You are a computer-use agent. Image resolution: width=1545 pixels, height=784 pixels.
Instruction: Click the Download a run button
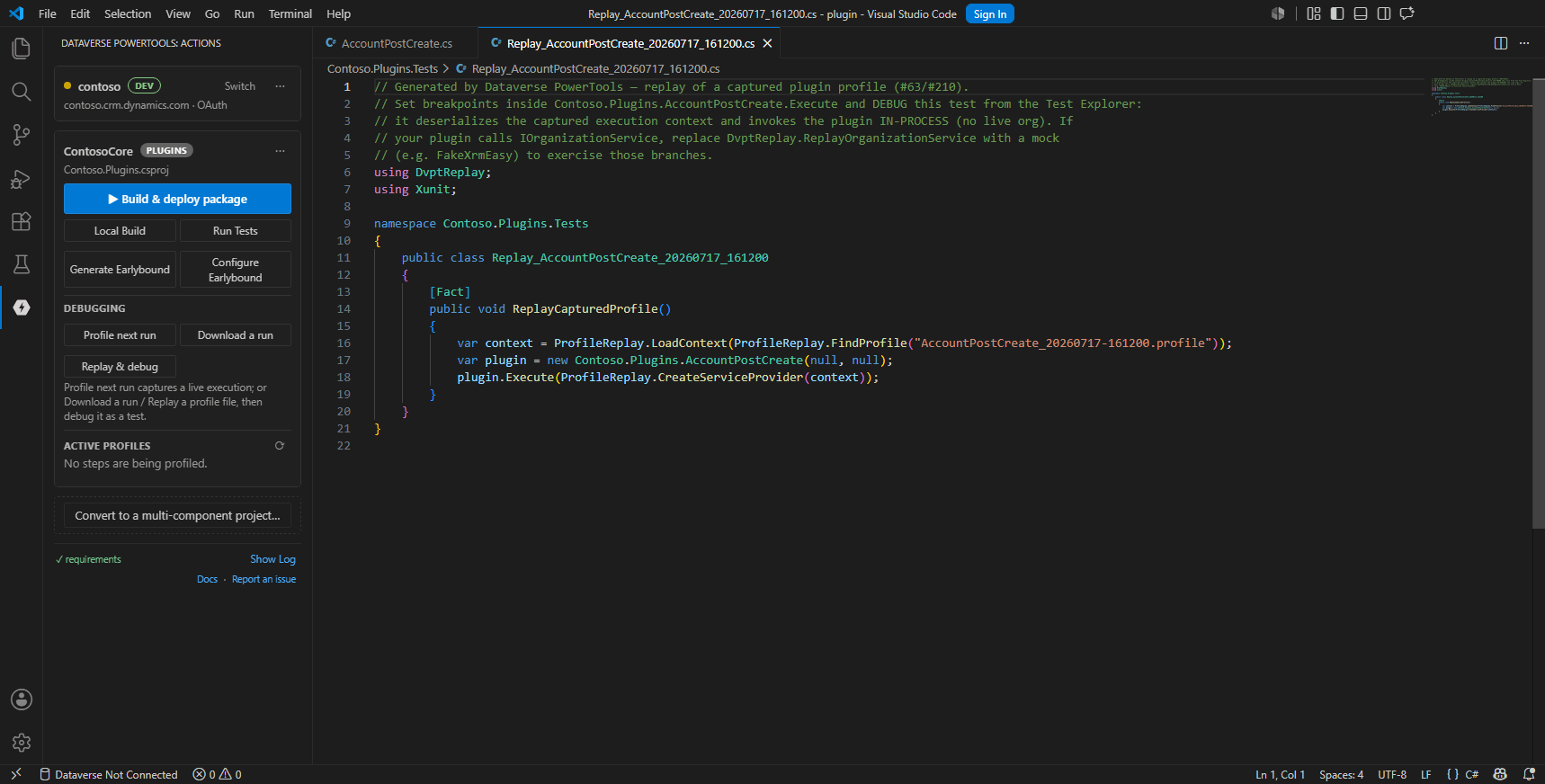pyautogui.click(x=236, y=335)
